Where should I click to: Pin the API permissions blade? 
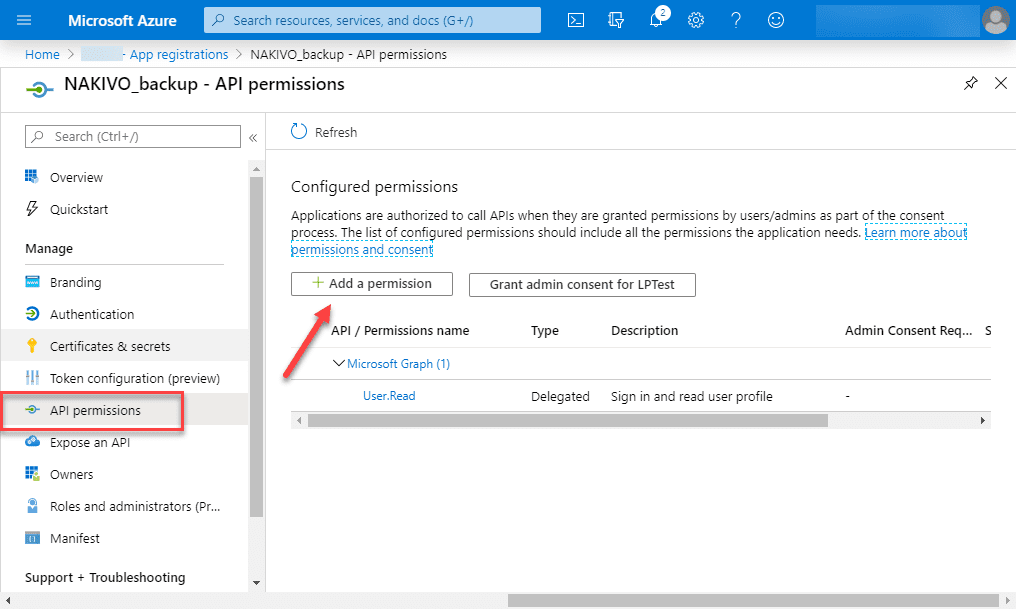coord(970,84)
